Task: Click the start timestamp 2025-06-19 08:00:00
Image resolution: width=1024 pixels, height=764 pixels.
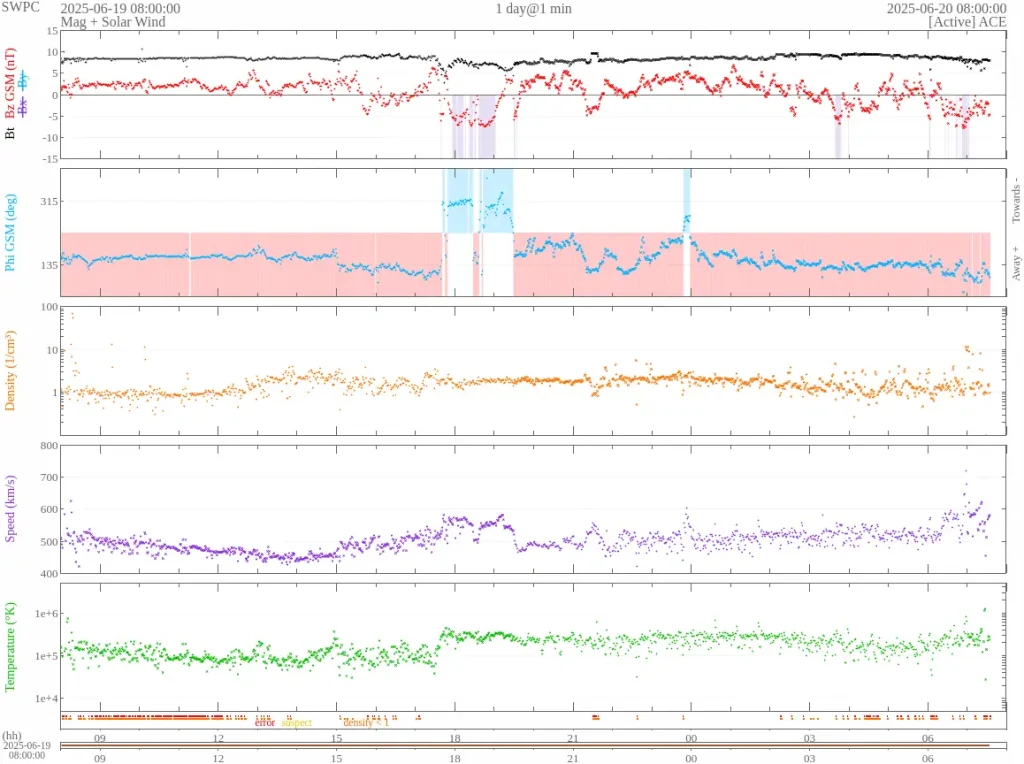Action: point(120,8)
